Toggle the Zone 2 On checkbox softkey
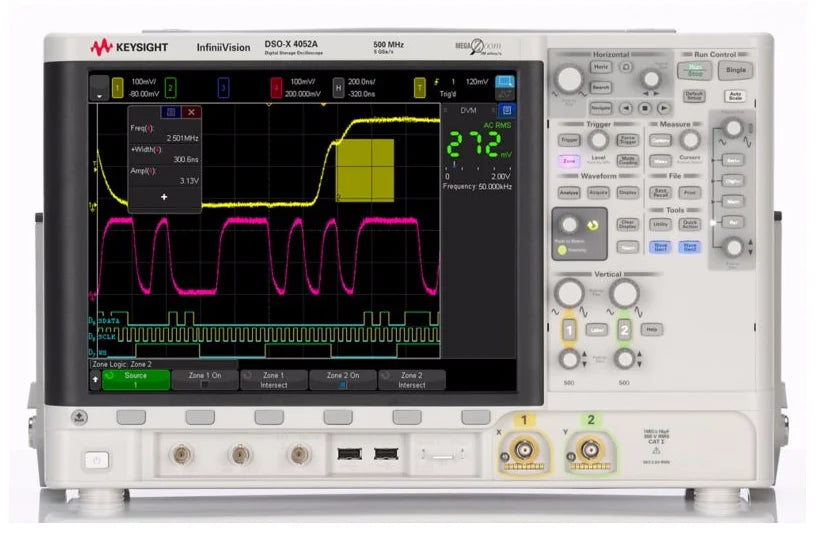 [x=343, y=379]
